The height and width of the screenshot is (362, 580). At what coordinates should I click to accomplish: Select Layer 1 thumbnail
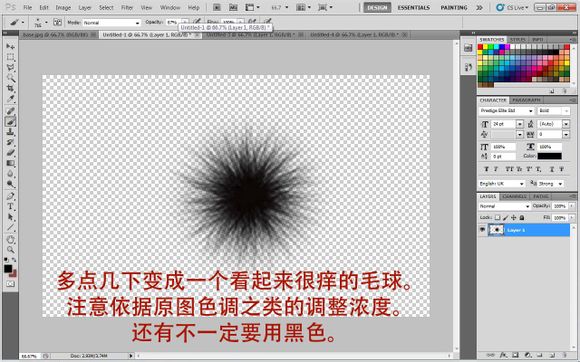point(496,230)
